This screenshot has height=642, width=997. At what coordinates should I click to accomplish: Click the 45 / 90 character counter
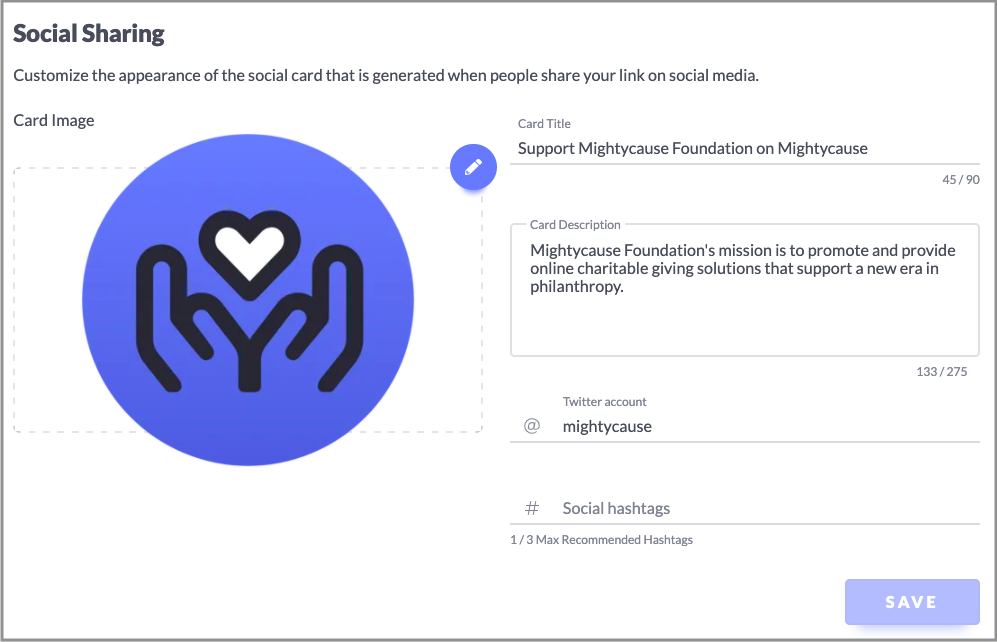[x=961, y=180]
